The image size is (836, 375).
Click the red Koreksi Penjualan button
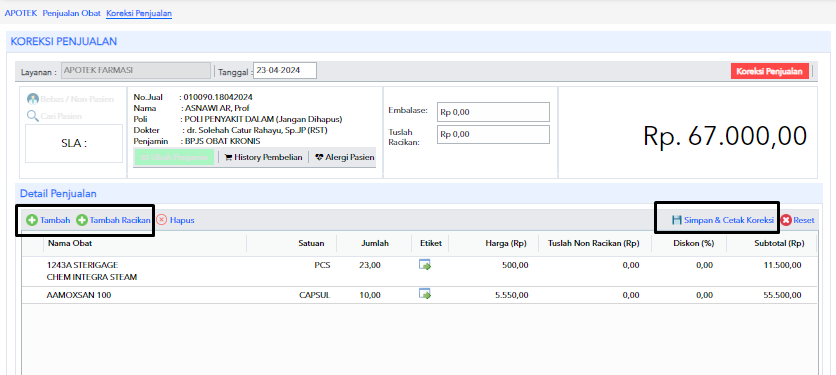[x=769, y=71]
